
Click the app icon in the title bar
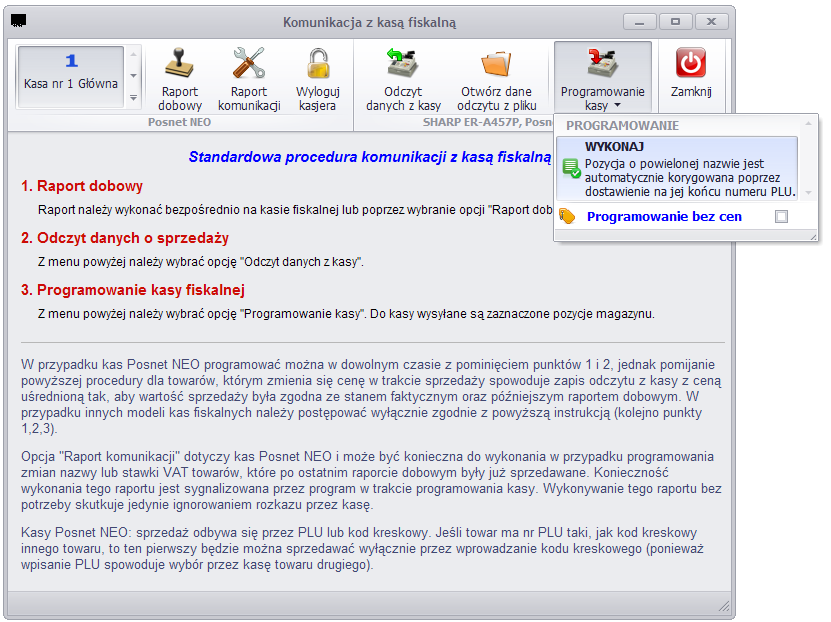click(19, 21)
